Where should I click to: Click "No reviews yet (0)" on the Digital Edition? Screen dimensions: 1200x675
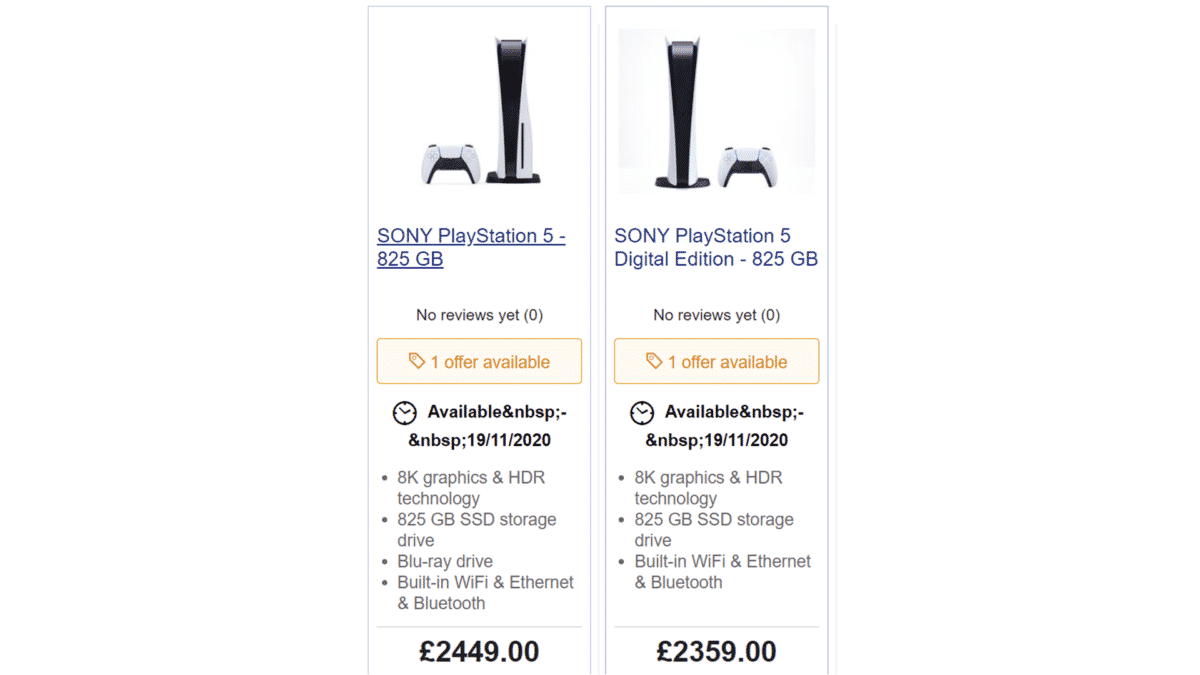point(716,315)
